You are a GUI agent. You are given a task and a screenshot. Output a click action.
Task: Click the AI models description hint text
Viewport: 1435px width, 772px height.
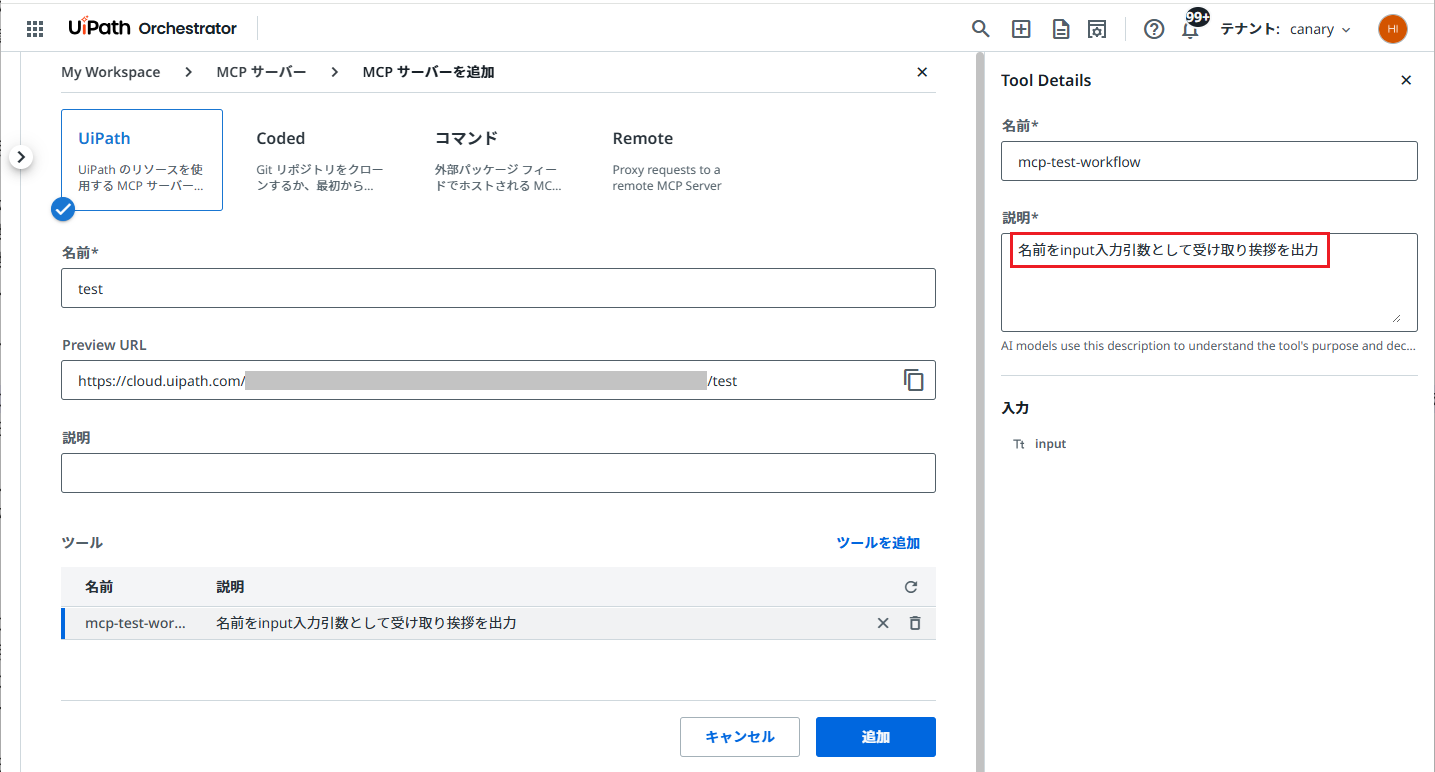[x=1208, y=346]
